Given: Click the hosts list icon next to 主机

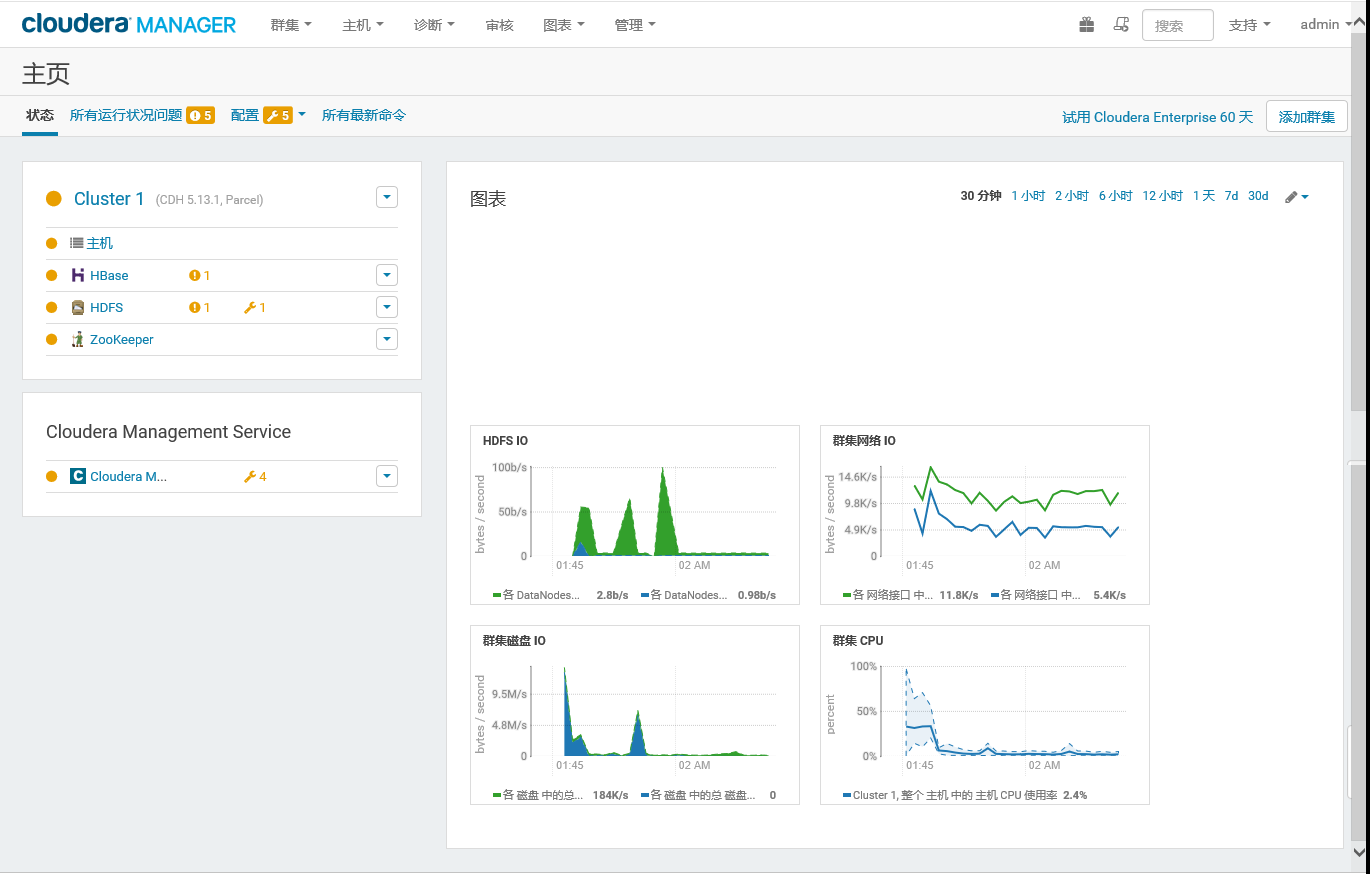Looking at the screenshot, I should point(77,243).
